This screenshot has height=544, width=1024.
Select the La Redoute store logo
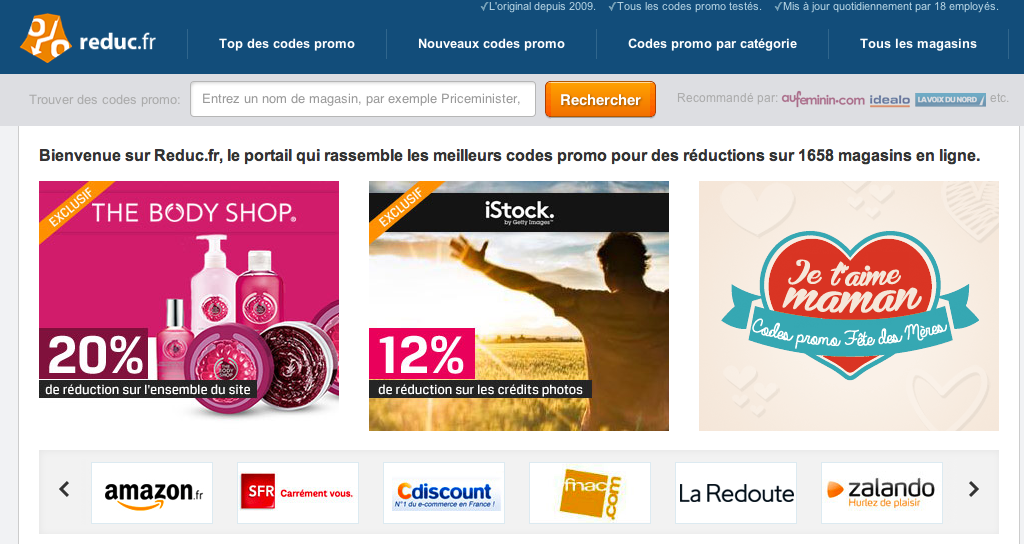click(736, 493)
